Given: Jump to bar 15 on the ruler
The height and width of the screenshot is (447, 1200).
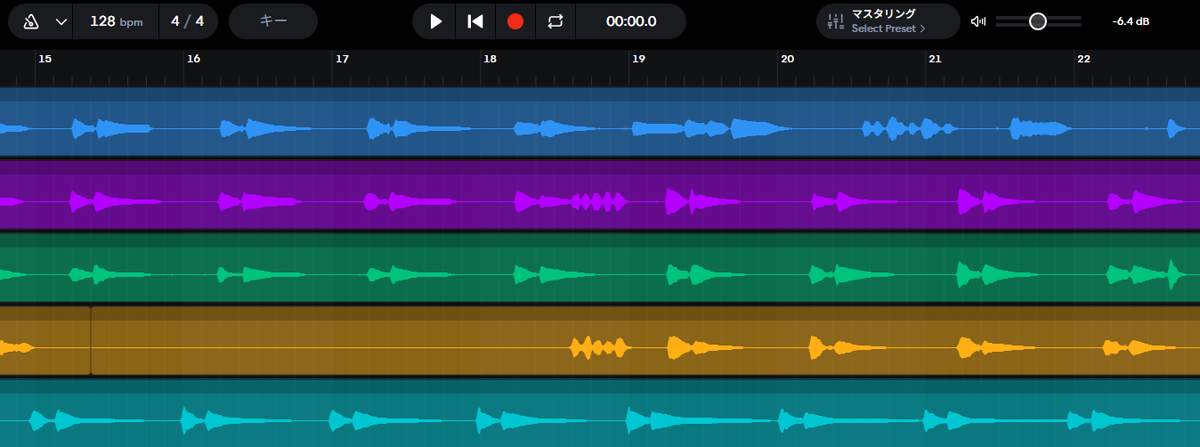Looking at the screenshot, I should pos(44,59).
